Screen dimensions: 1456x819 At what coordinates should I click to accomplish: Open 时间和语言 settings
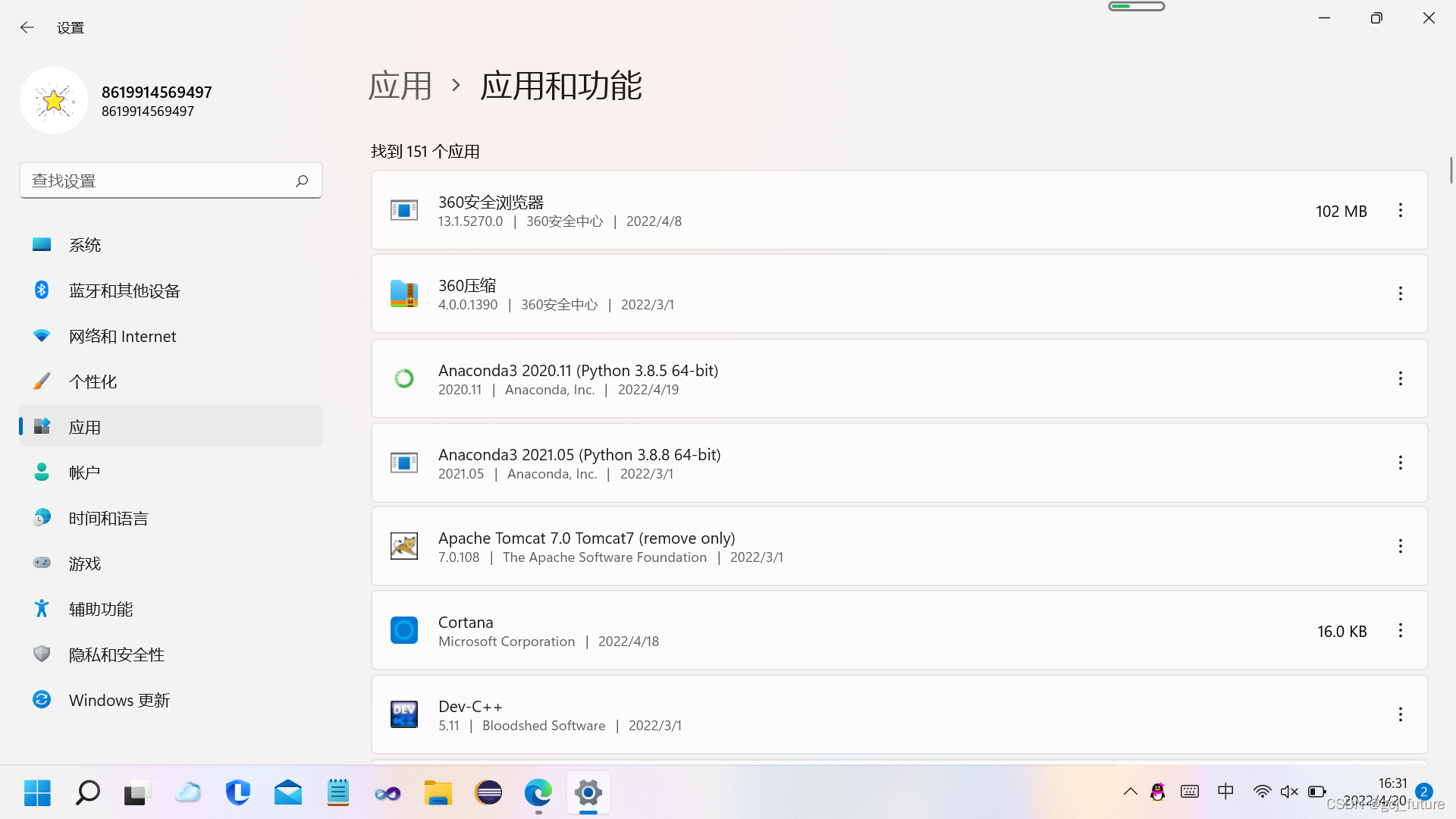coord(171,518)
